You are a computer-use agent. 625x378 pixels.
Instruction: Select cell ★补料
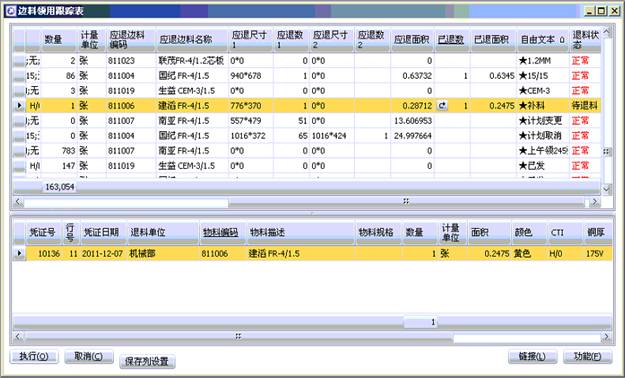point(543,106)
